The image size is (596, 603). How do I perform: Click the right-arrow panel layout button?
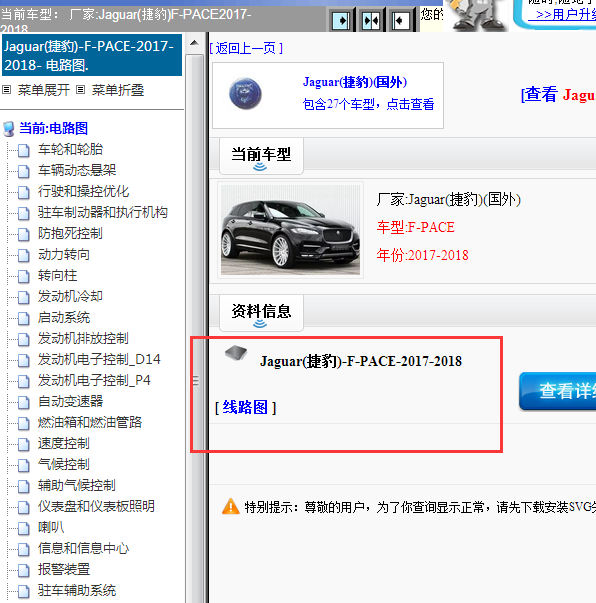(x=341, y=20)
